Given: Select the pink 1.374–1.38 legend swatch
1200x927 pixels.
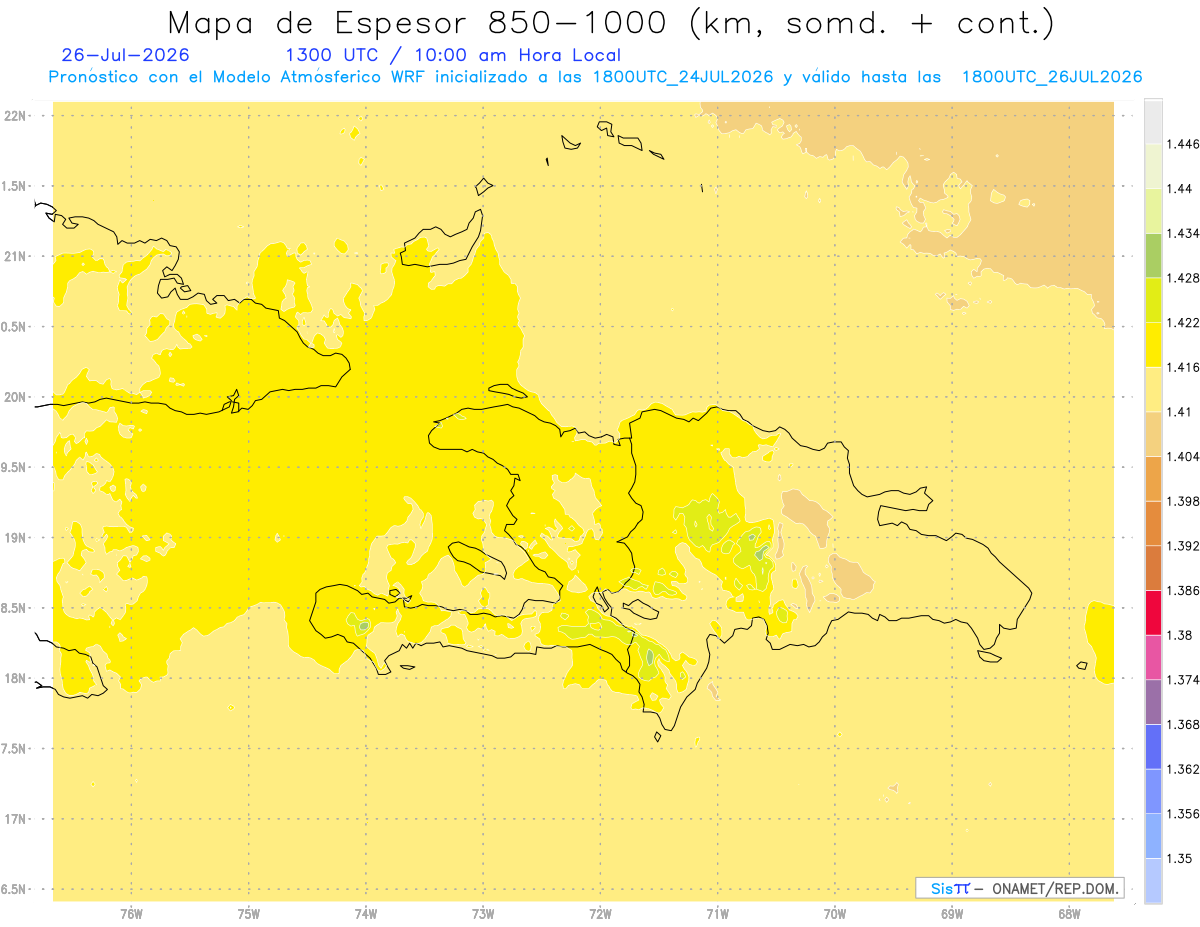Looking at the screenshot, I should point(1153,657).
